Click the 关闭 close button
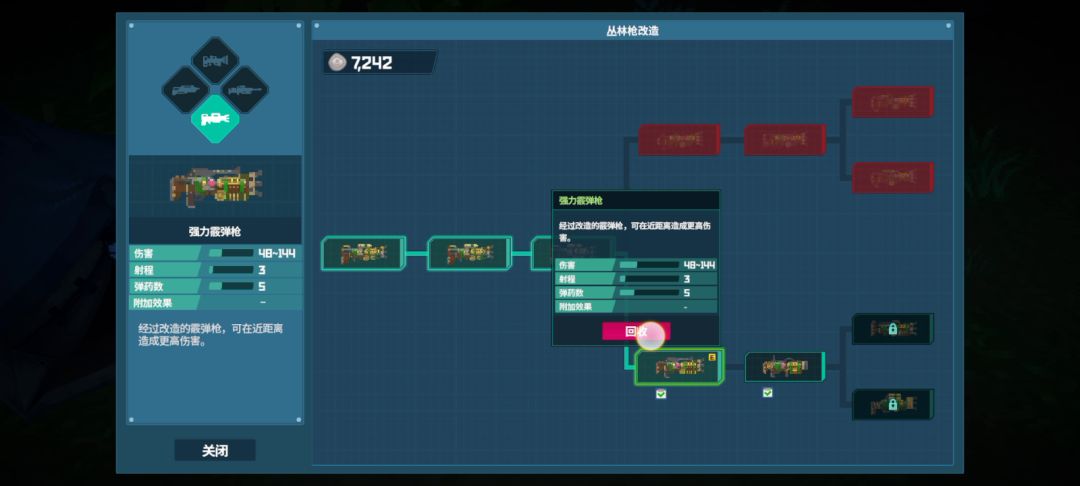The width and height of the screenshot is (1080, 486). (215, 451)
